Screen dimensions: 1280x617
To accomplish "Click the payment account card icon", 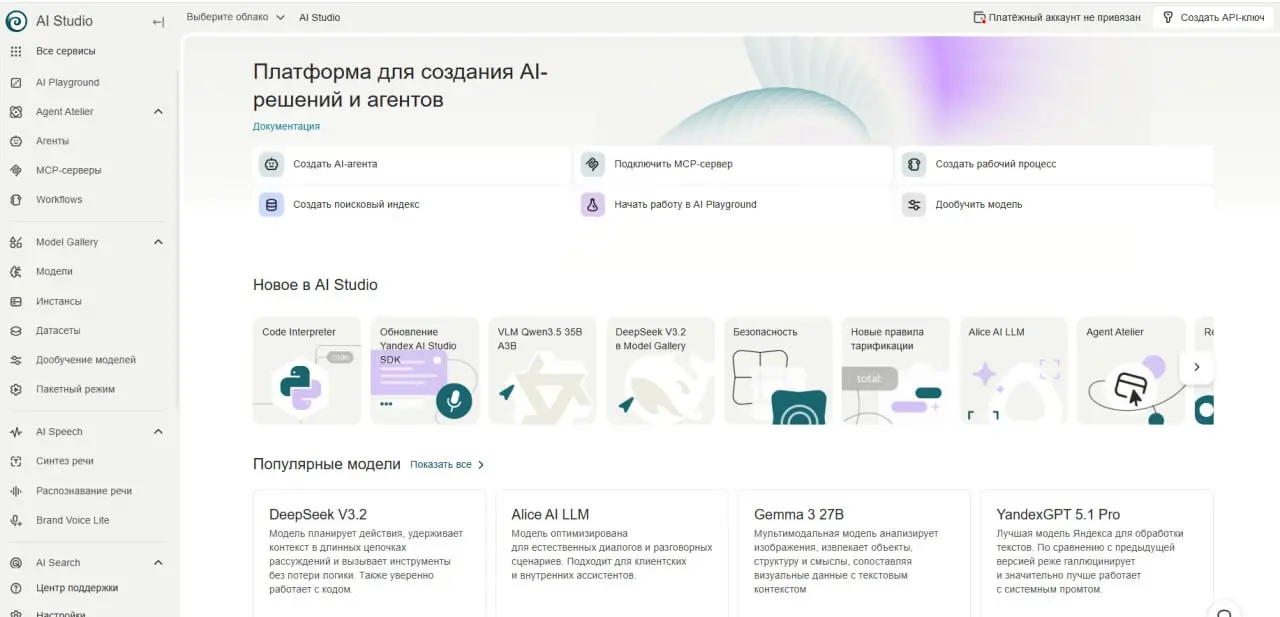I will coord(979,18).
